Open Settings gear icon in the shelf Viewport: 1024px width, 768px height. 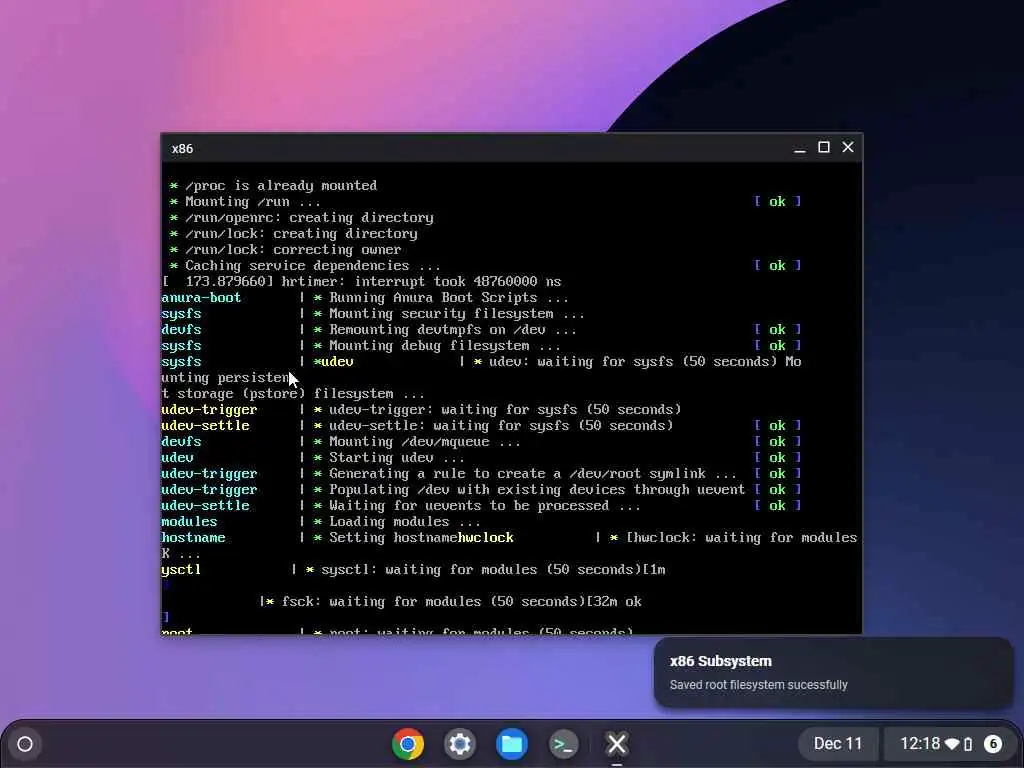tap(460, 744)
